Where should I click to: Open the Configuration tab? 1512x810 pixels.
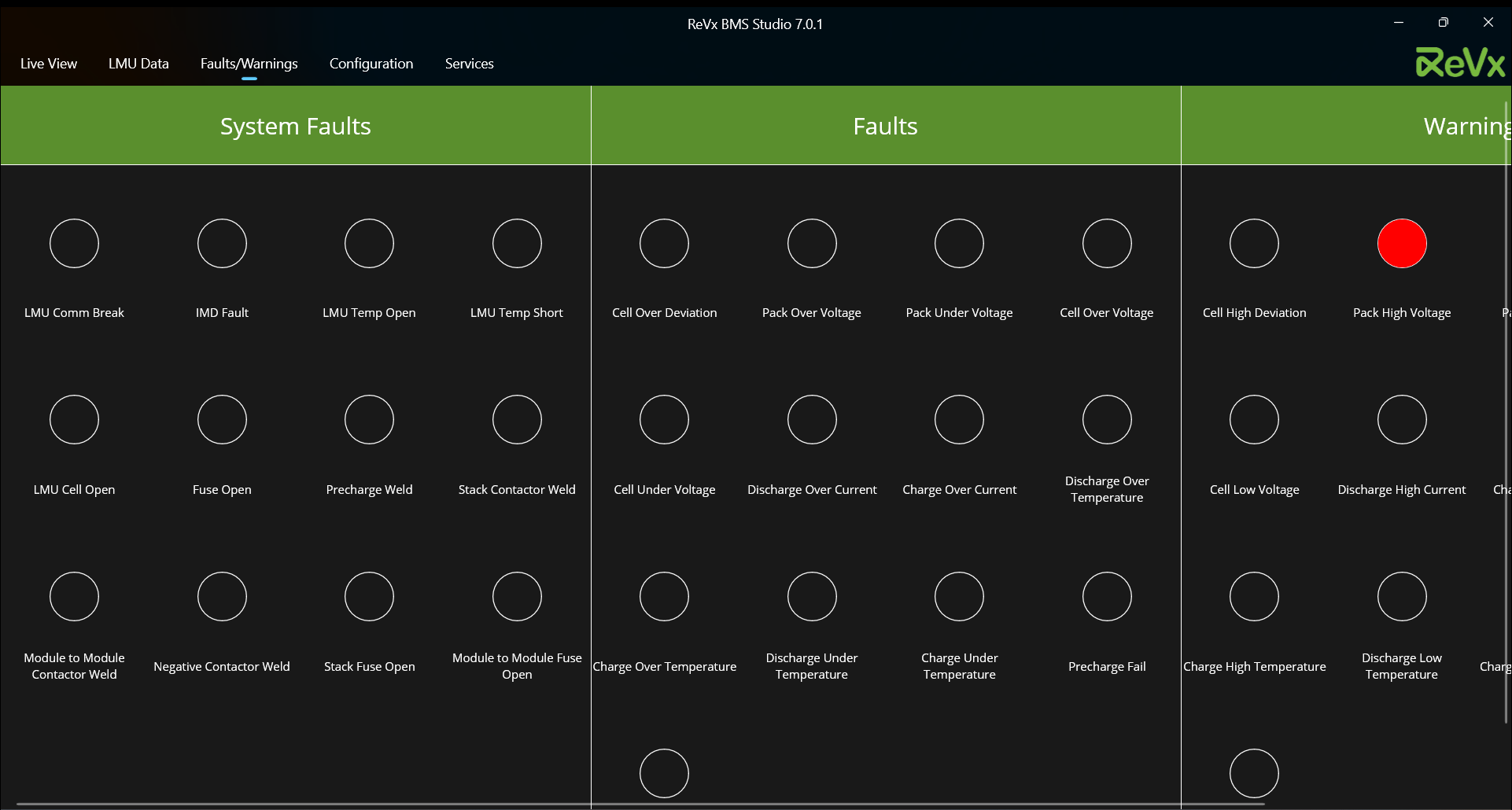tap(371, 64)
